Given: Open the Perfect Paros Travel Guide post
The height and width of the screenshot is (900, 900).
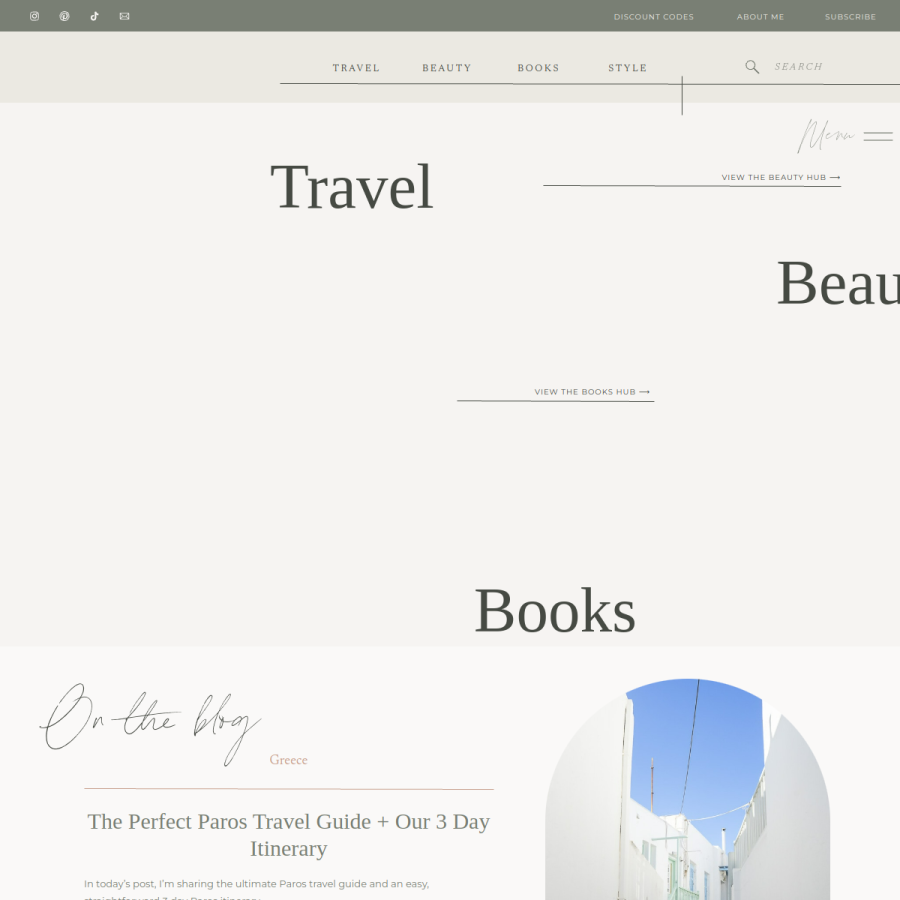Looking at the screenshot, I should (289, 835).
